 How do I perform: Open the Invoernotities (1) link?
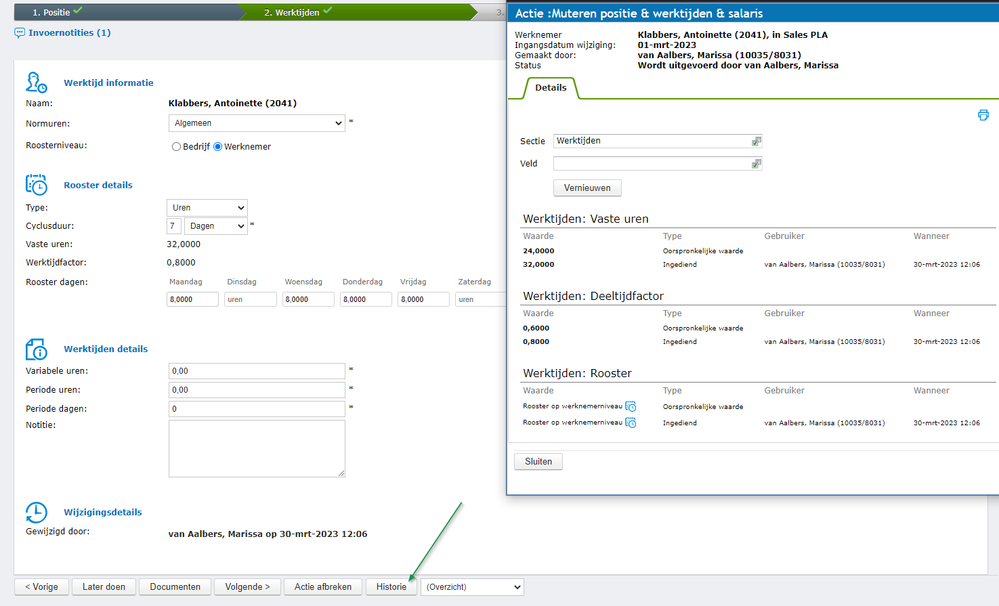[x=69, y=32]
